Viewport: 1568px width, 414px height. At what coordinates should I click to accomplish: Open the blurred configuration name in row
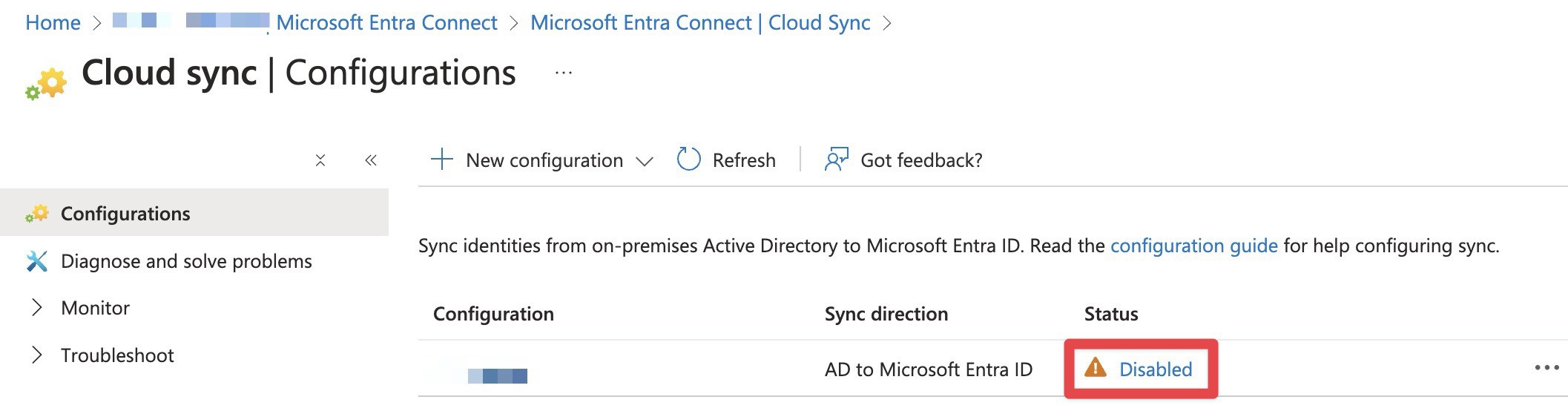coord(498,375)
